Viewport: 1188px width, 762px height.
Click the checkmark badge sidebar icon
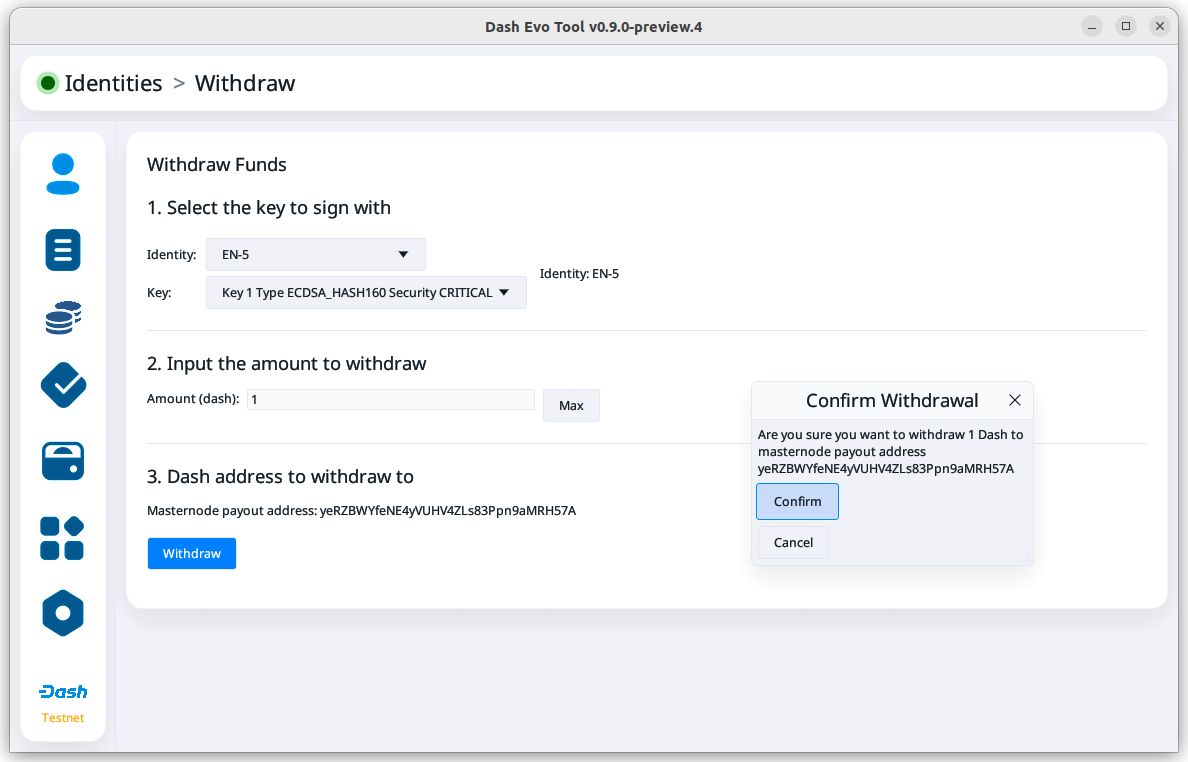click(63, 385)
